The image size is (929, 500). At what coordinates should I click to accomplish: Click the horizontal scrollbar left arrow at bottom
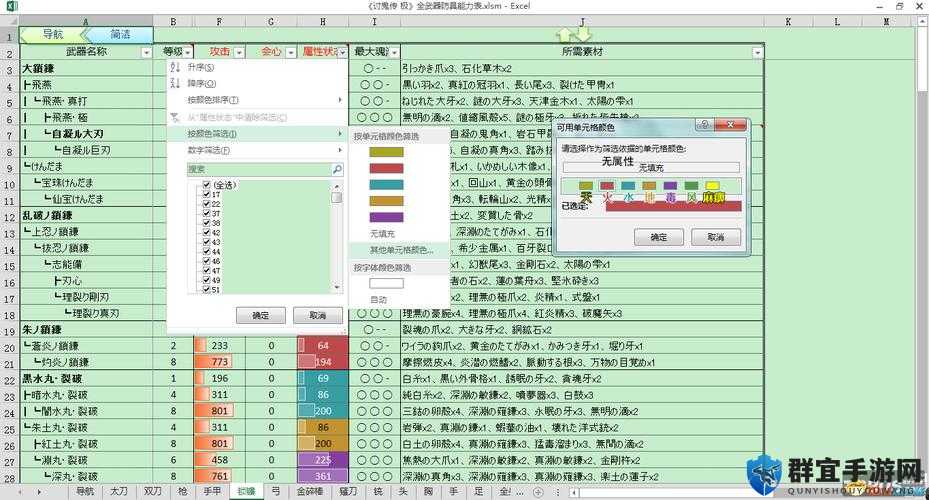(x=574, y=492)
